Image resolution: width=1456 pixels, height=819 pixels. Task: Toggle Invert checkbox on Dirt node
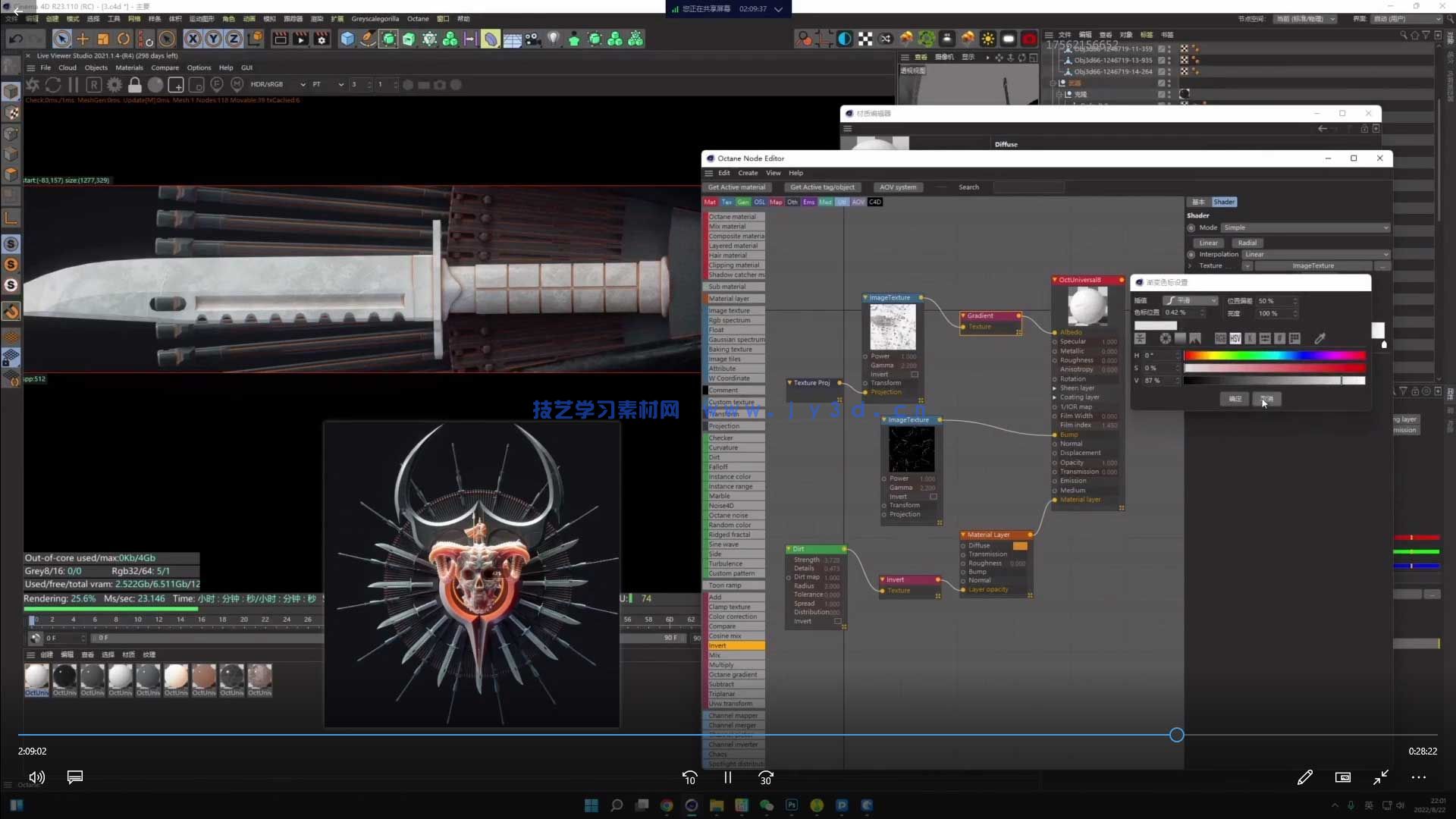[x=838, y=622]
